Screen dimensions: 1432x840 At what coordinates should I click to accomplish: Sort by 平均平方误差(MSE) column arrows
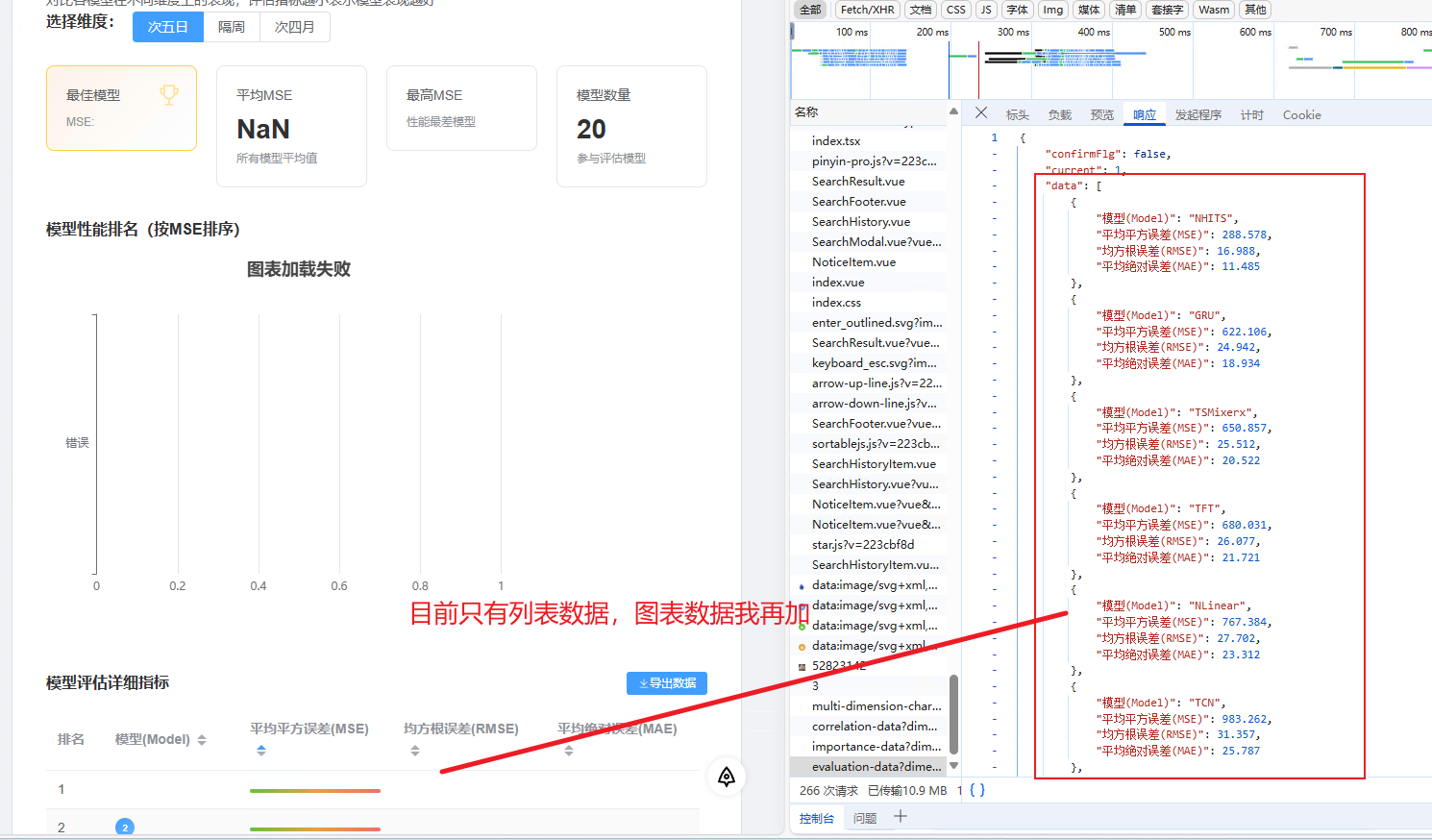pos(261,751)
